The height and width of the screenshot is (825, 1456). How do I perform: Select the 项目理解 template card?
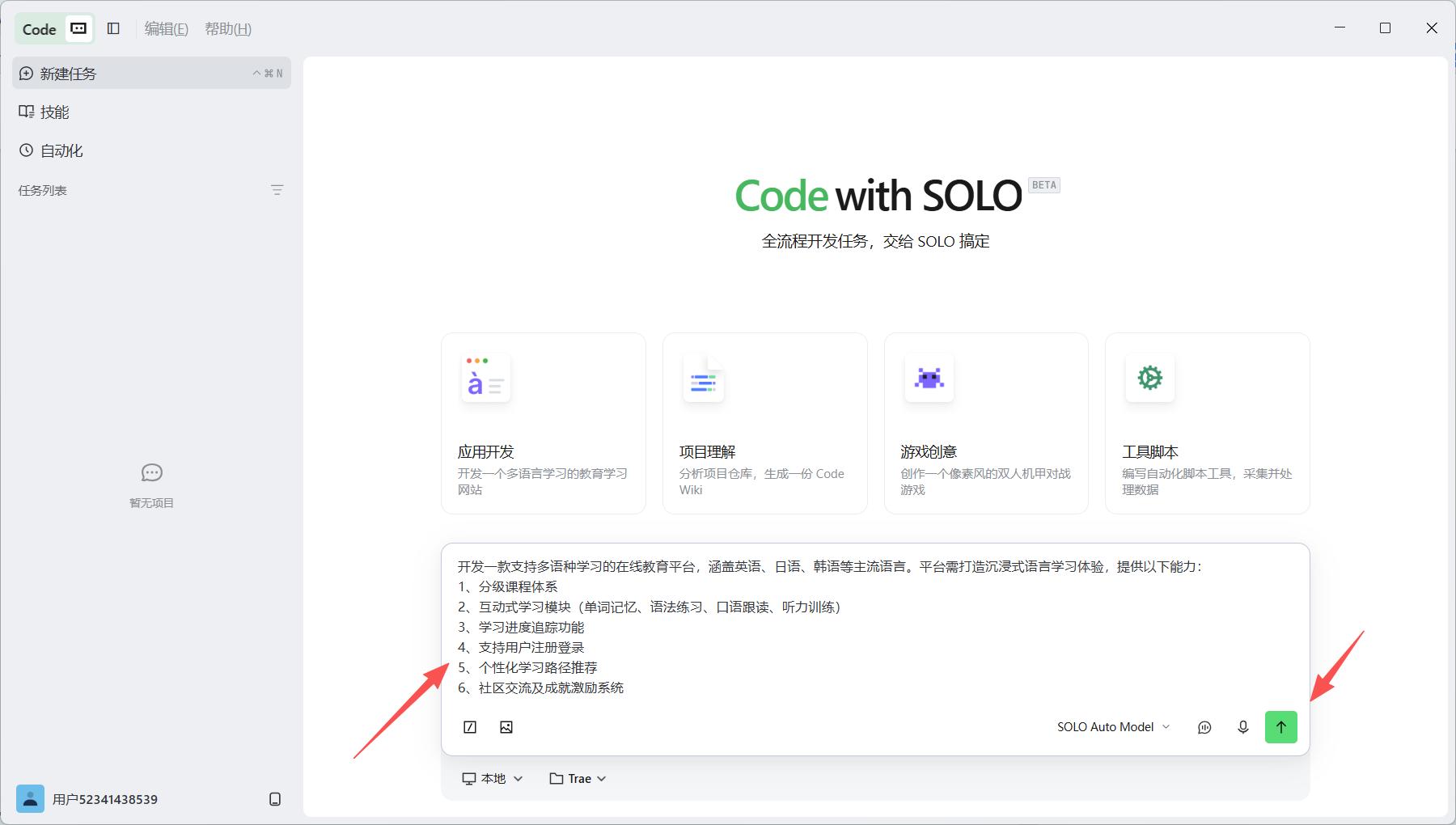[x=765, y=423]
